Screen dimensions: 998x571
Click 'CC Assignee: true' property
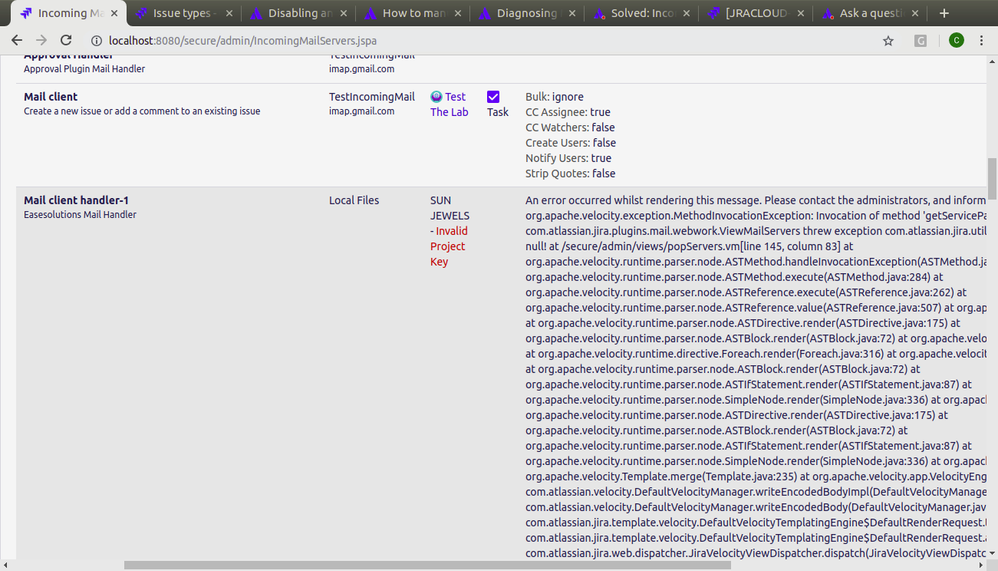[568, 112]
